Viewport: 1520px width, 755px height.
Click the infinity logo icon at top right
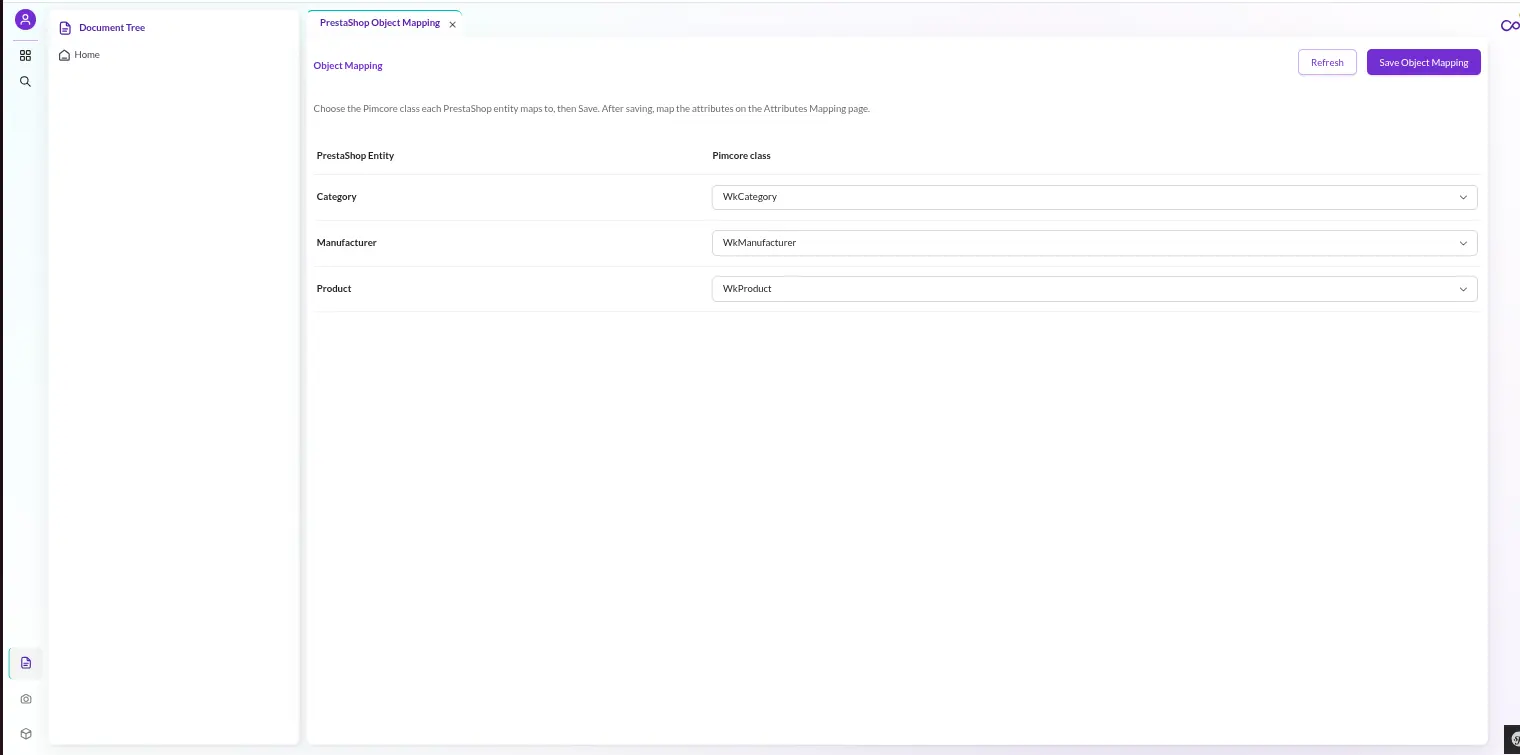click(1510, 26)
